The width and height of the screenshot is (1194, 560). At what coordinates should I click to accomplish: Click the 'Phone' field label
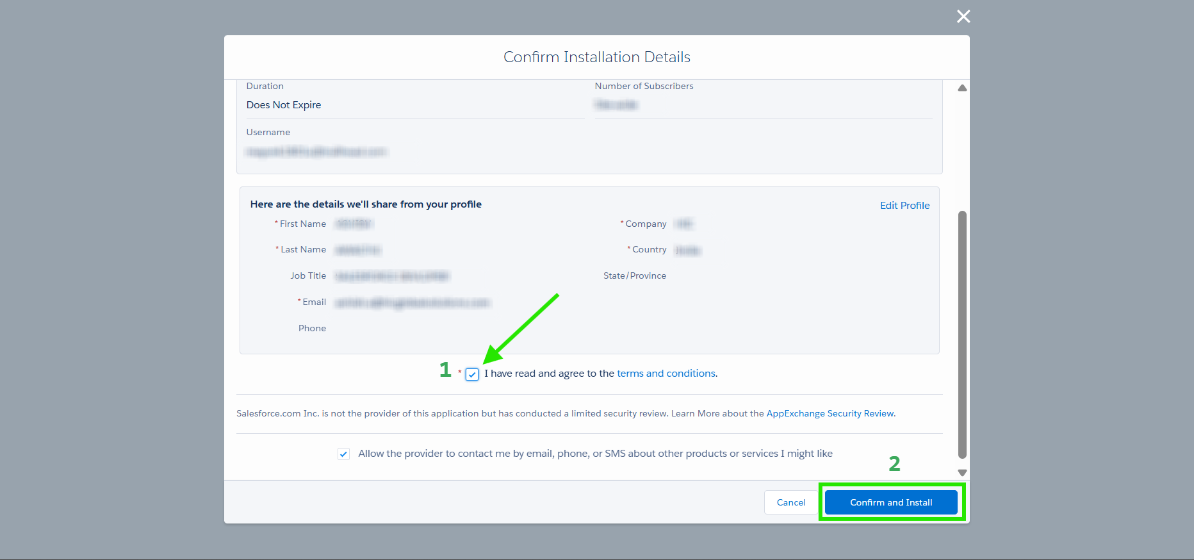click(x=312, y=328)
